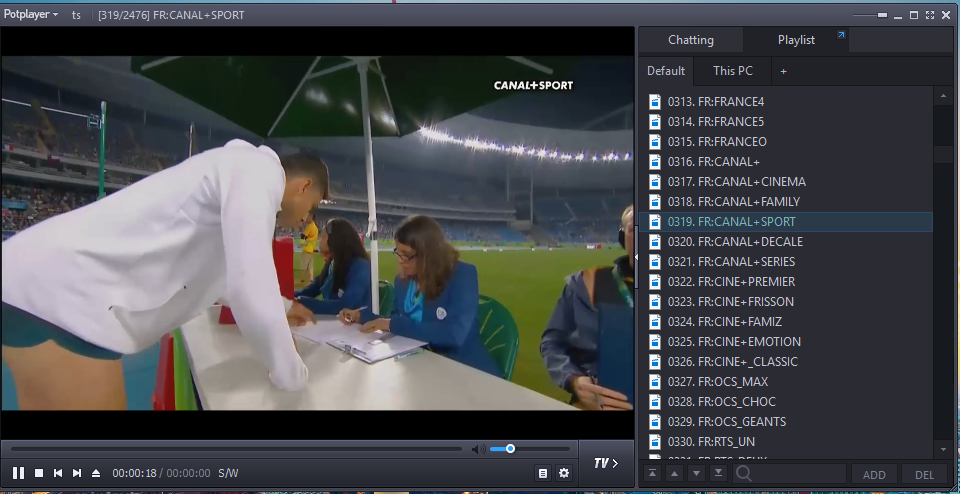Image resolution: width=960 pixels, height=494 pixels.
Task: Skip to next channel icon
Action: [x=77, y=473]
